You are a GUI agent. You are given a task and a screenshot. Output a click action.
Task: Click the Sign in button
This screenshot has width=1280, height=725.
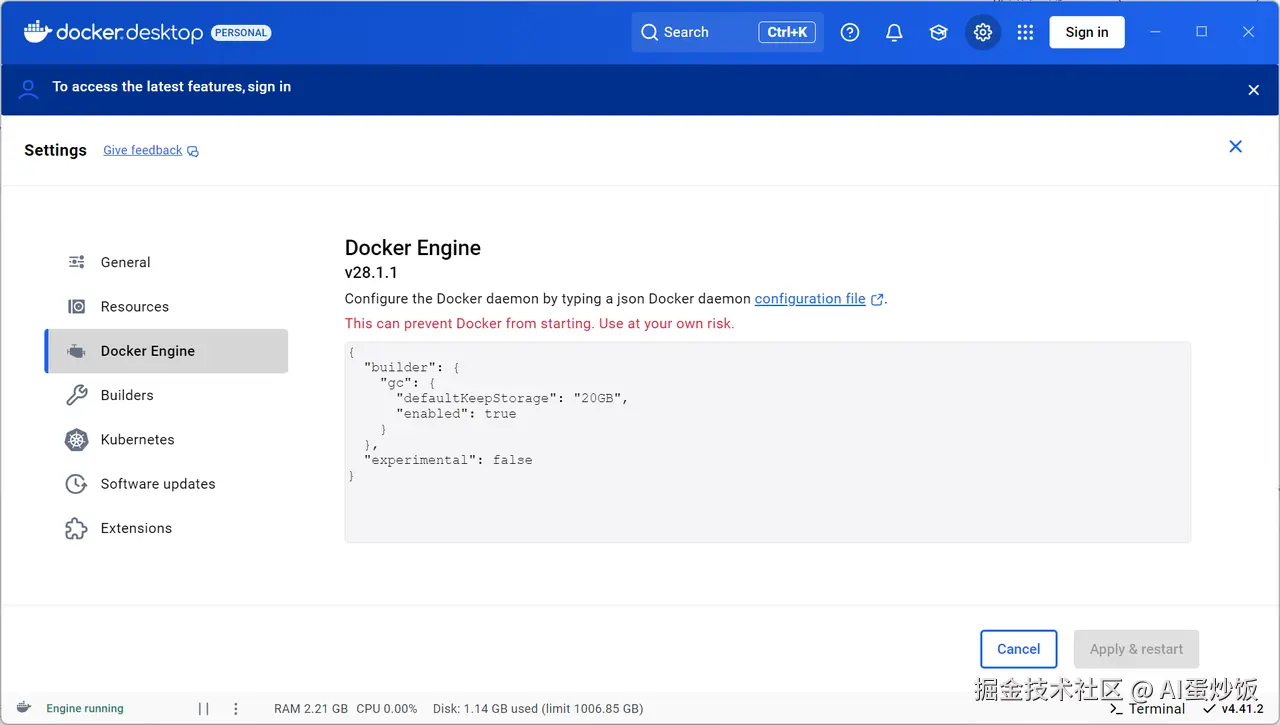(x=1087, y=32)
